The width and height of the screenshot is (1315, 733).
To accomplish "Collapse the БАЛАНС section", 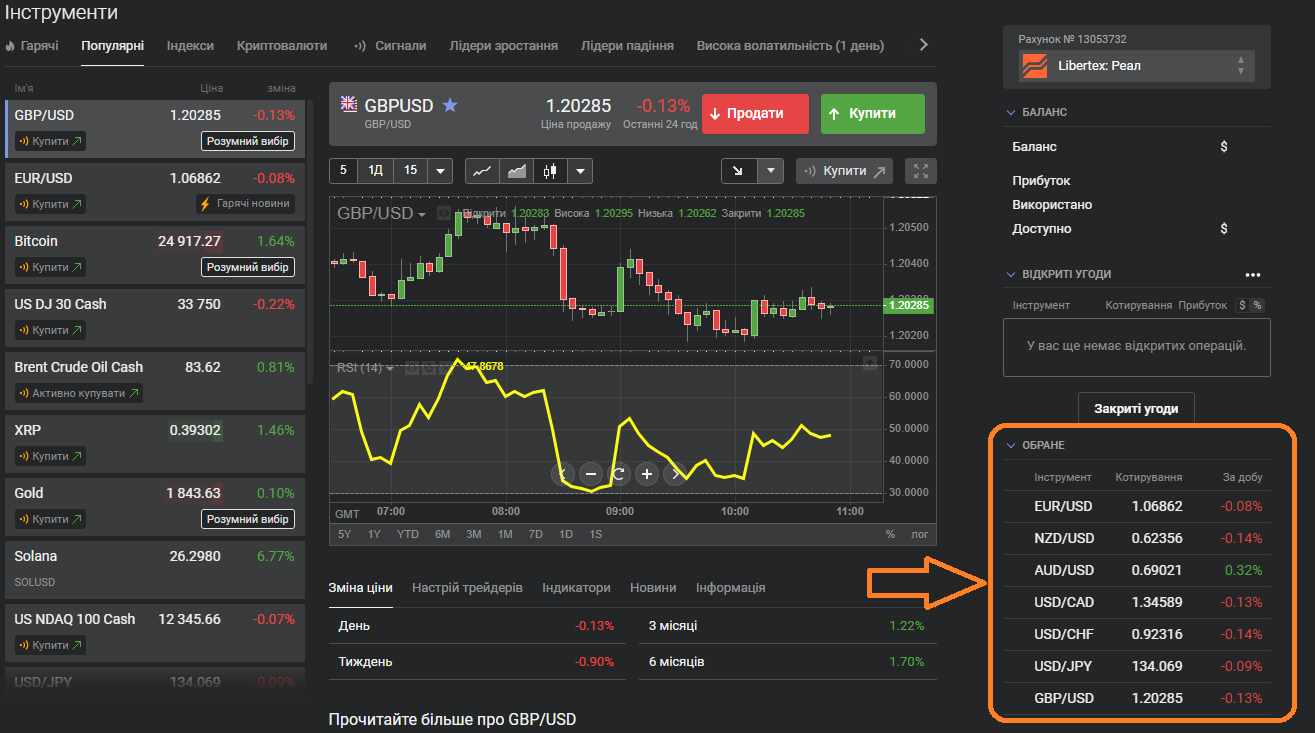I will (1011, 112).
